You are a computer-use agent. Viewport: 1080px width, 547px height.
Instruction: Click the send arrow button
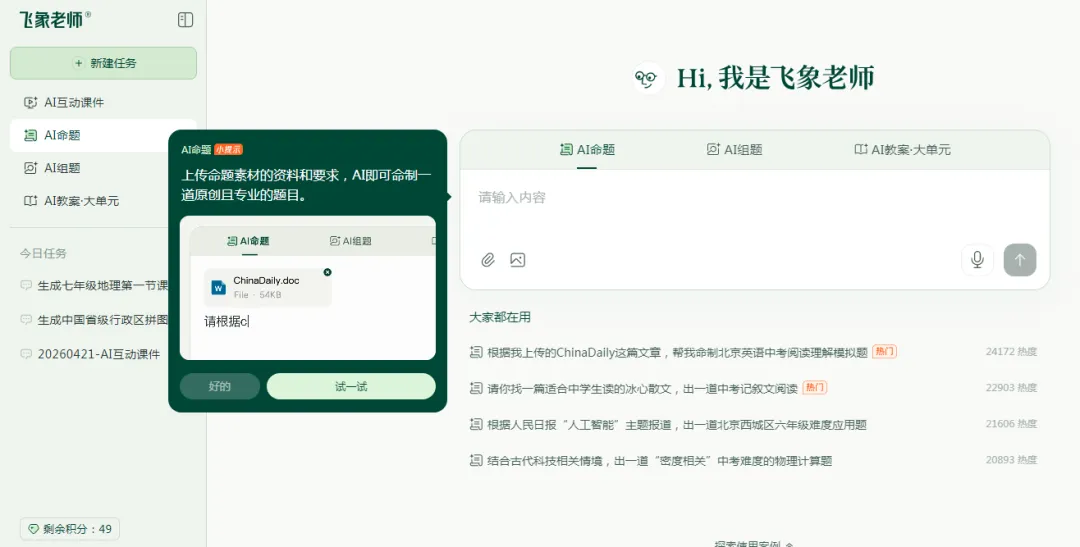click(x=1020, y=260)
